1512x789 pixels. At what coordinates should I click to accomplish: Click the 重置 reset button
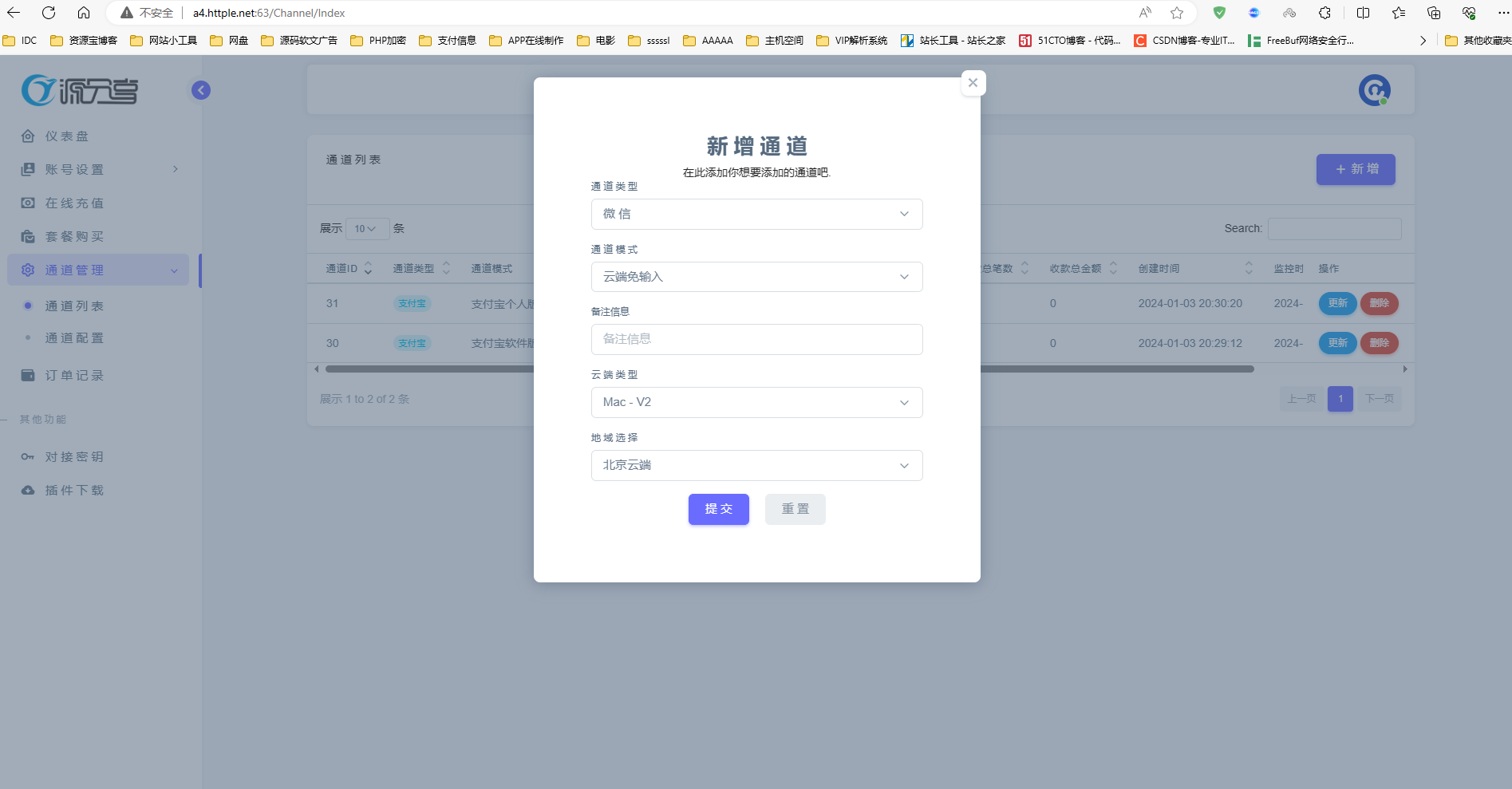795,509
